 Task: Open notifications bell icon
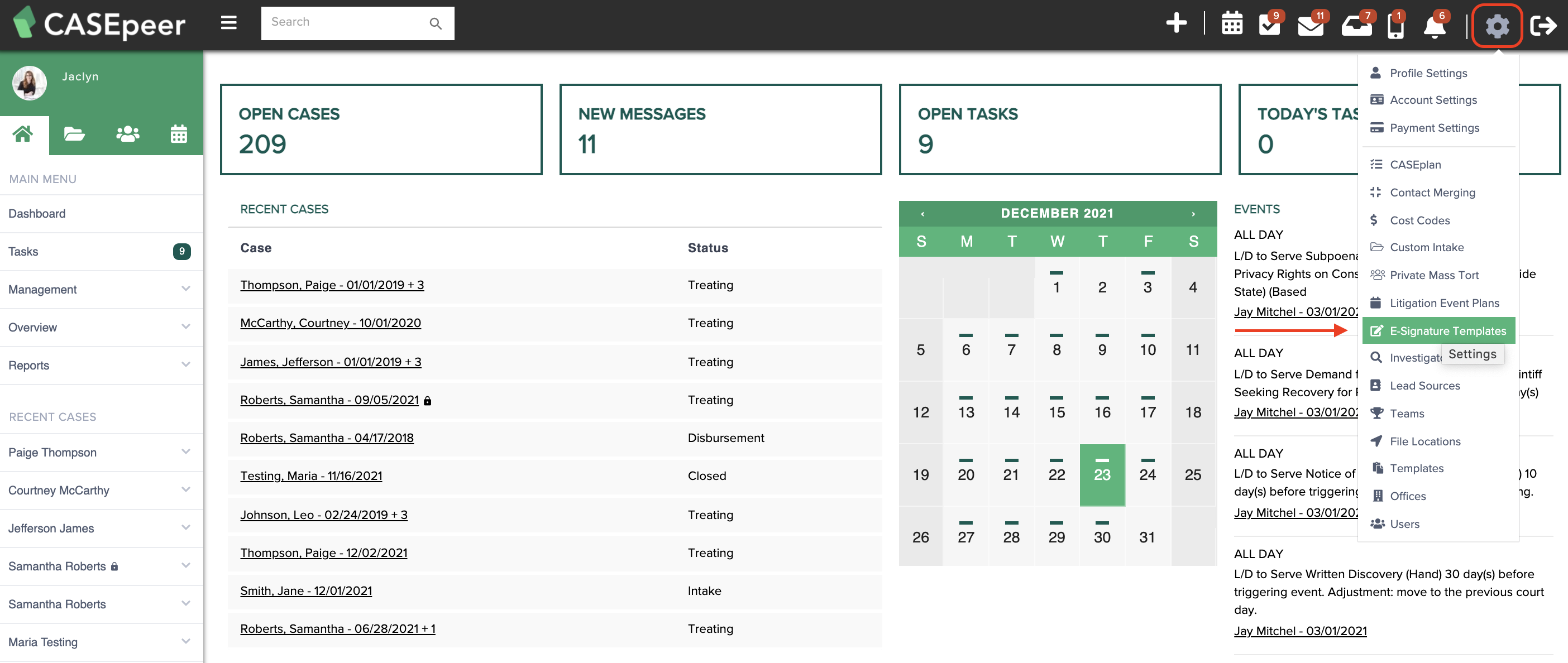1435,26
